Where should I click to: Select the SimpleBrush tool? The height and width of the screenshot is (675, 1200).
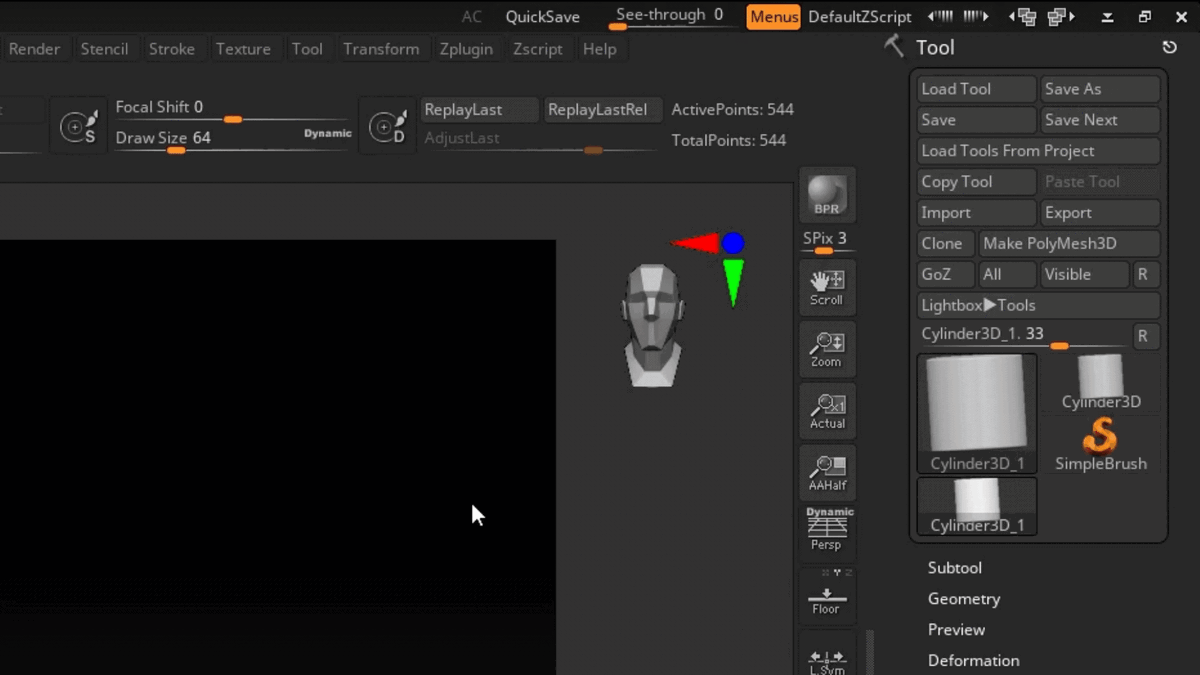coord(1101,445)
